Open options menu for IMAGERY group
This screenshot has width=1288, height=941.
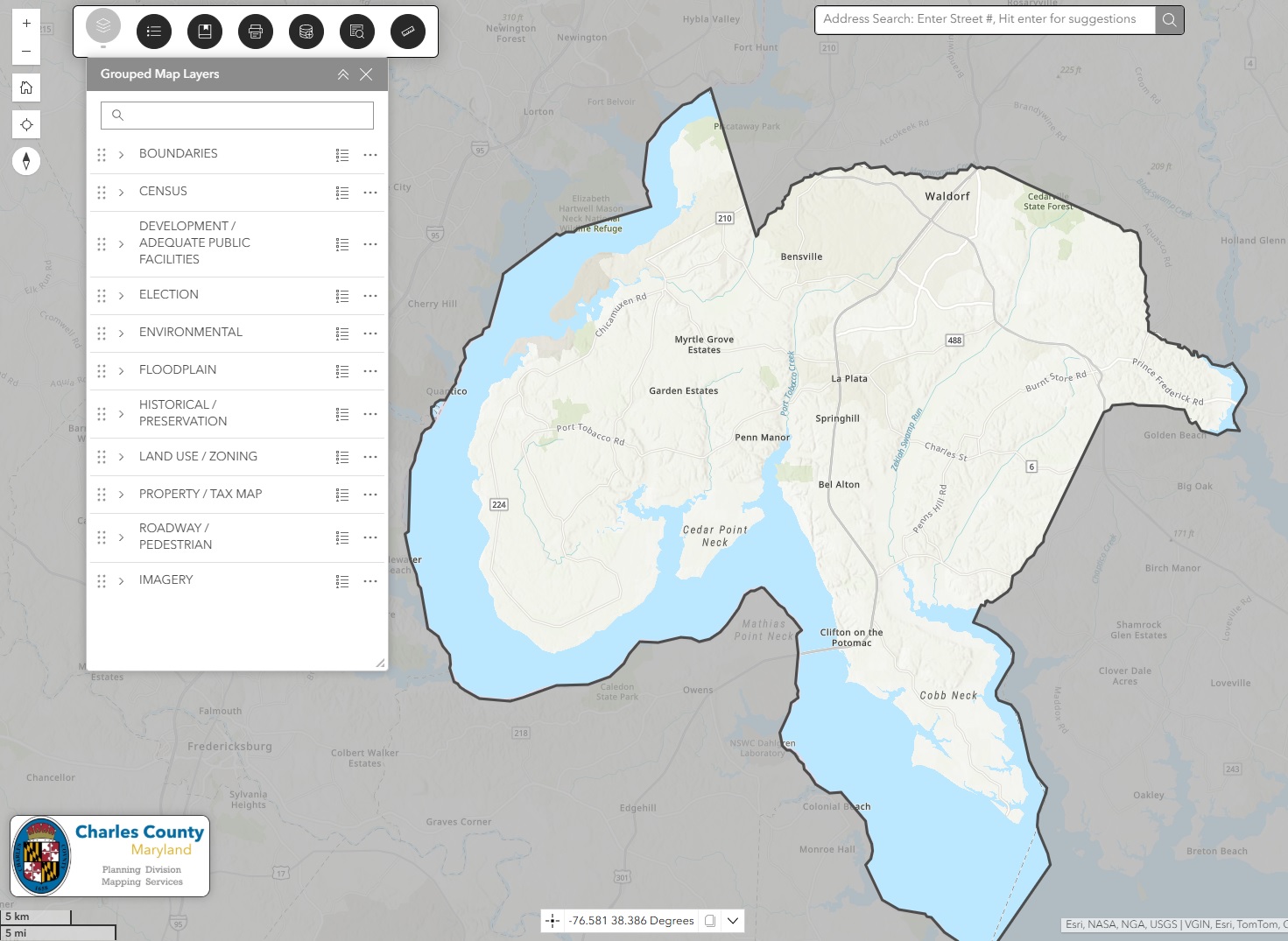click(370, 580)
